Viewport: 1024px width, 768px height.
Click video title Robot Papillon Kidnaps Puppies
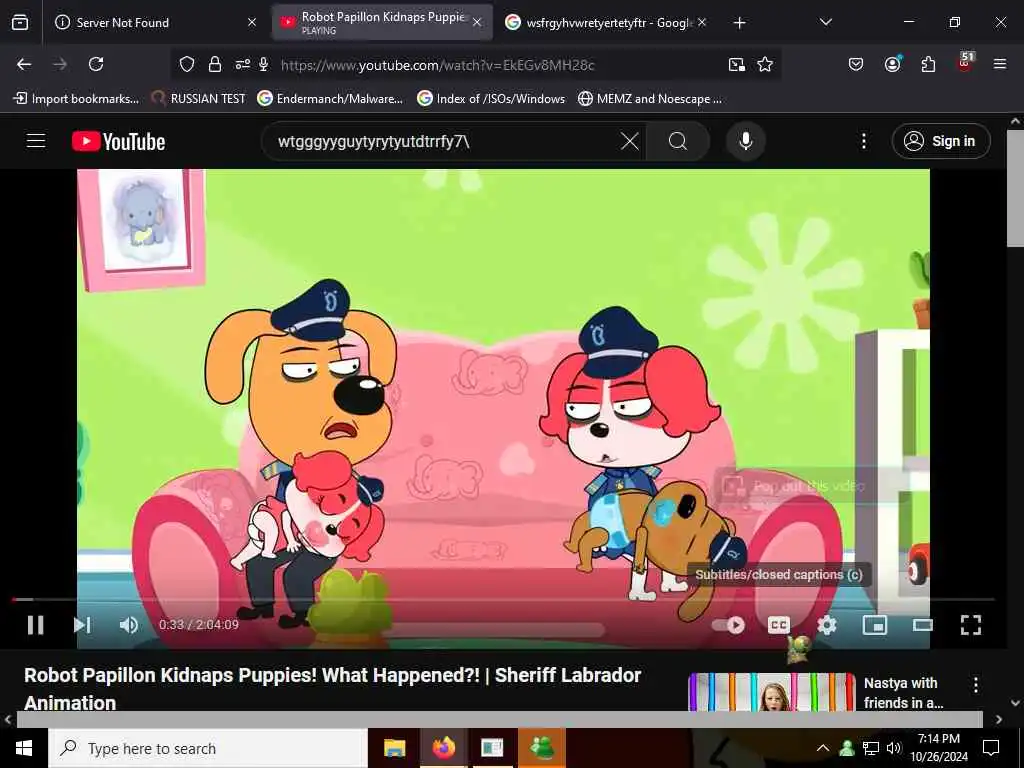pos(332,688)
